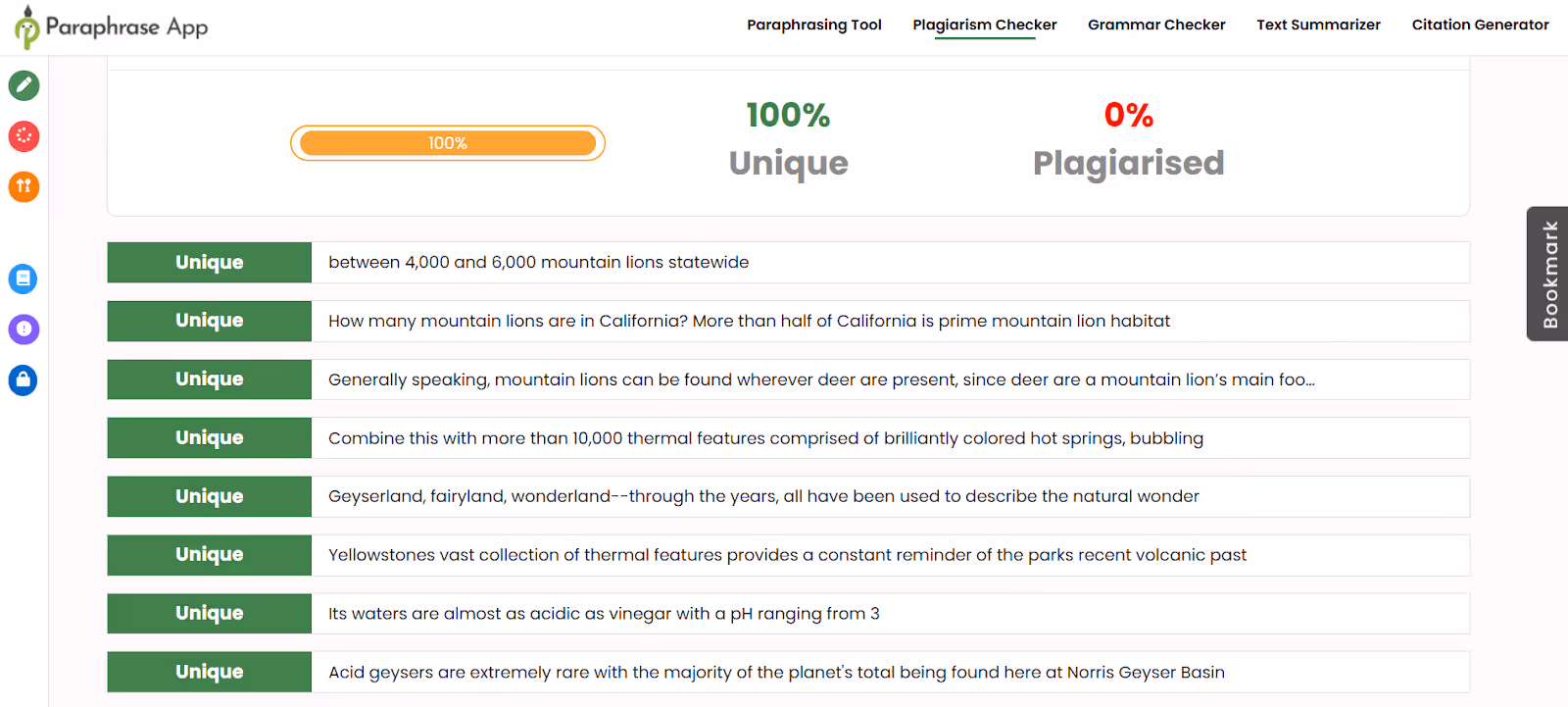This screenshot has width=1568, height=707.
Task: Select the row about mountain lions in California
Action: [749, 321]
